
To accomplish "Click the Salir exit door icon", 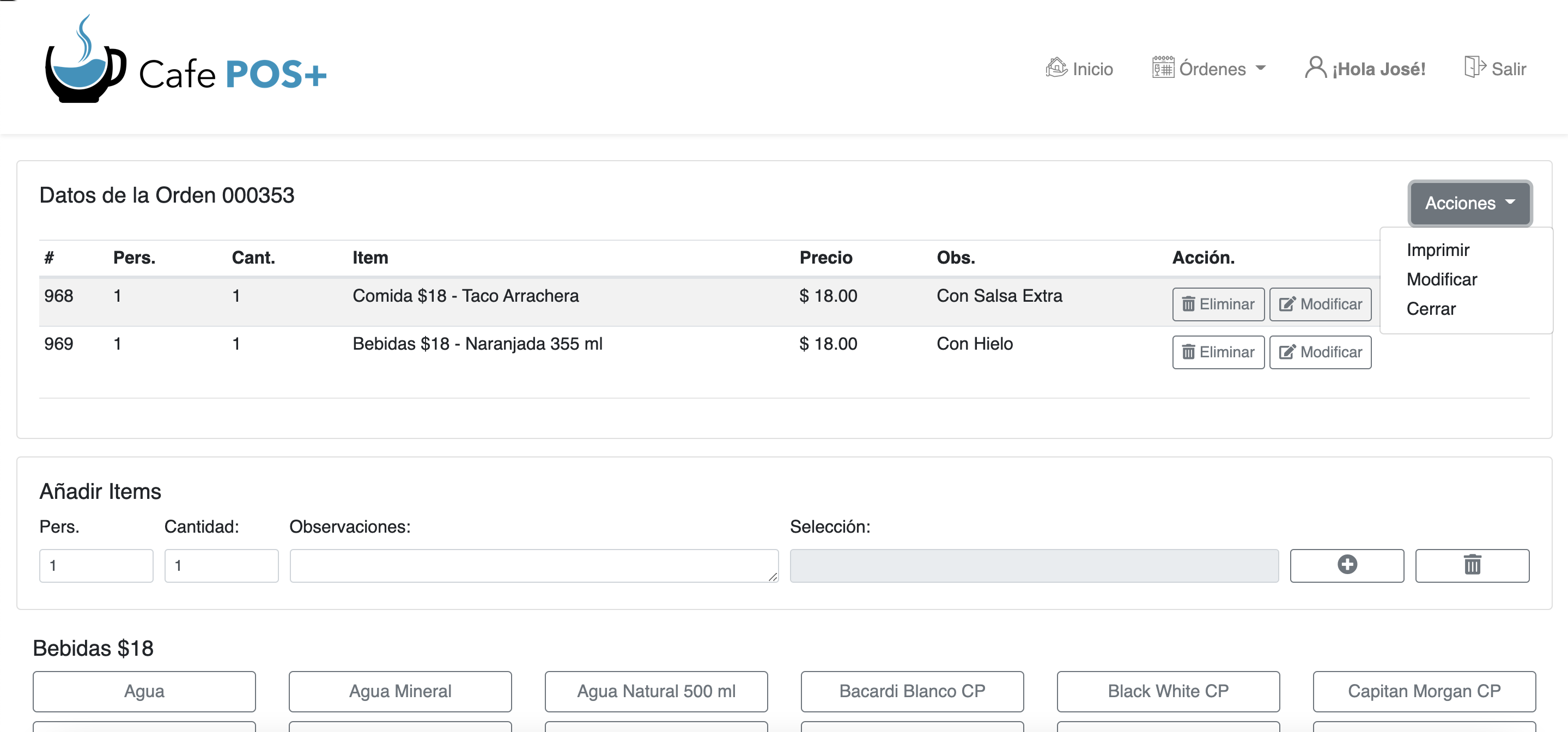I will [x=1474, y=67].
